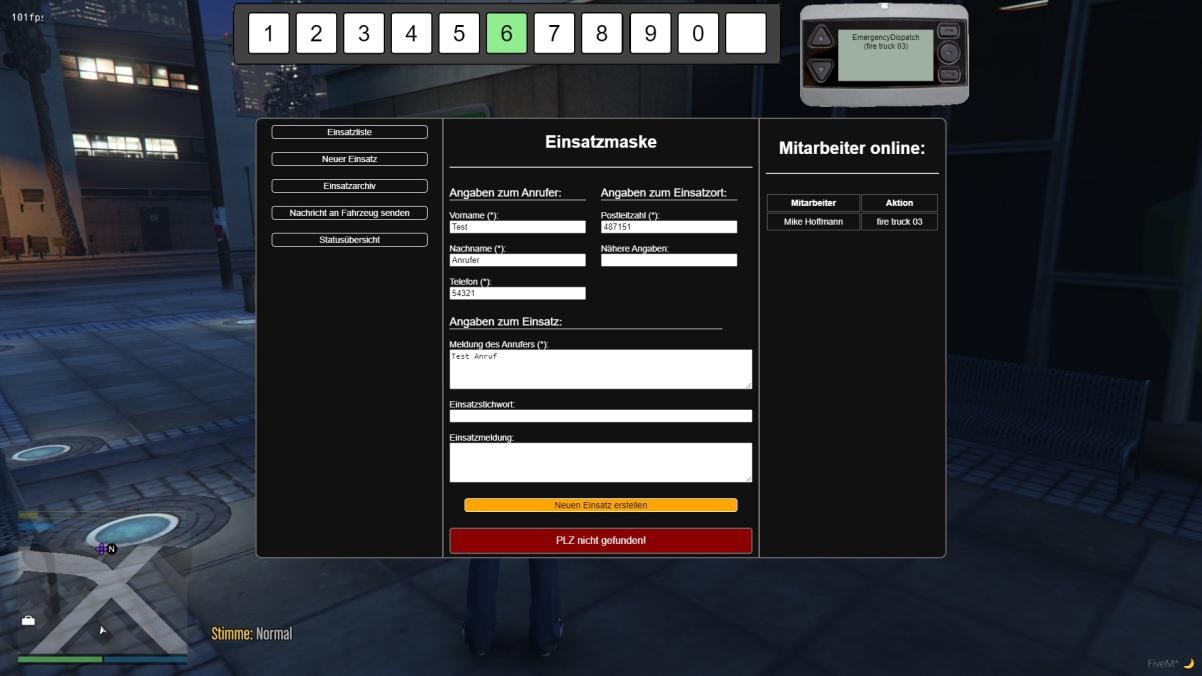
Task: Click inside the Einsatzstichwort field
Action: pos(600,415)
